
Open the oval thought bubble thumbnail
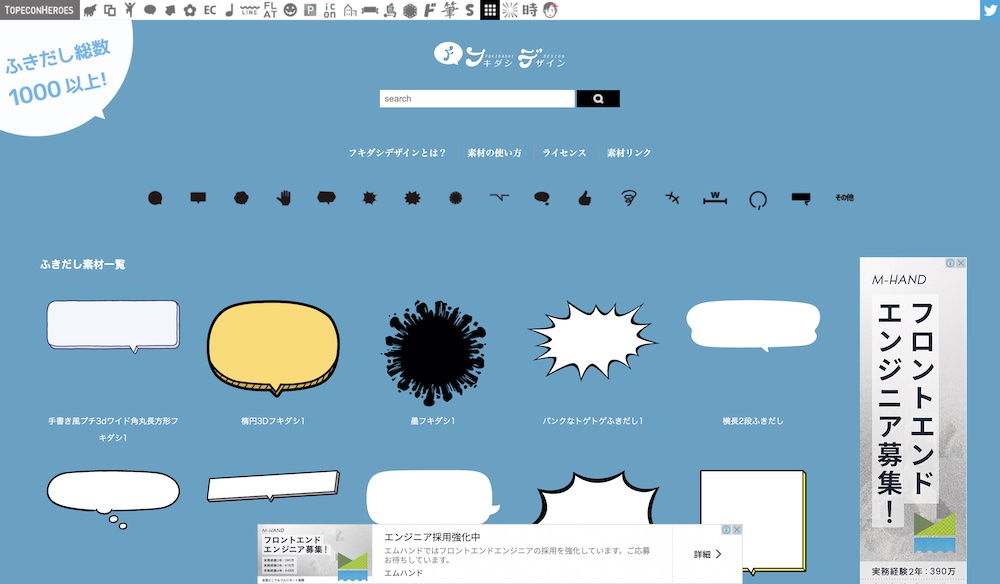[x=113, y=499]
